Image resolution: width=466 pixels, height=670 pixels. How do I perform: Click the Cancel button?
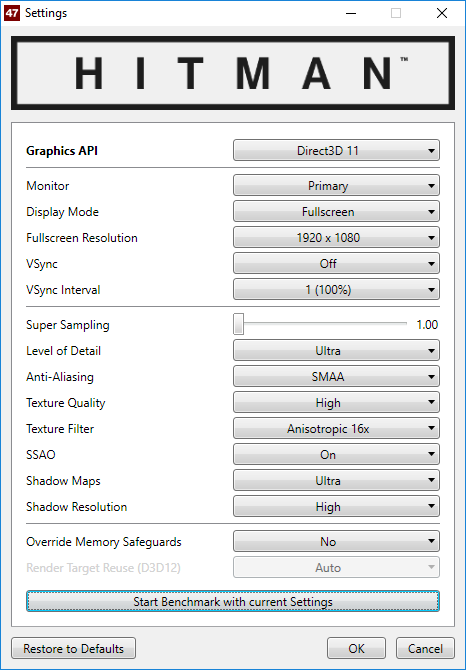point(425,649)
